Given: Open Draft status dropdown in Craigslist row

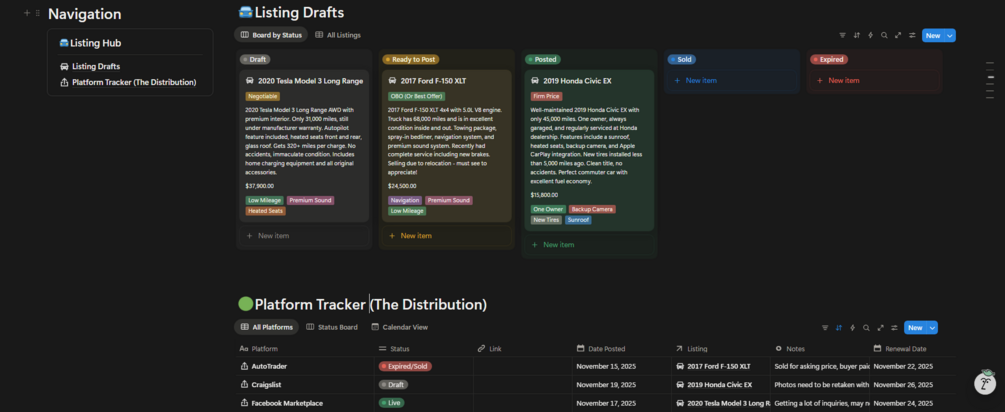Looking at the screenshot, I should point(393,385).
